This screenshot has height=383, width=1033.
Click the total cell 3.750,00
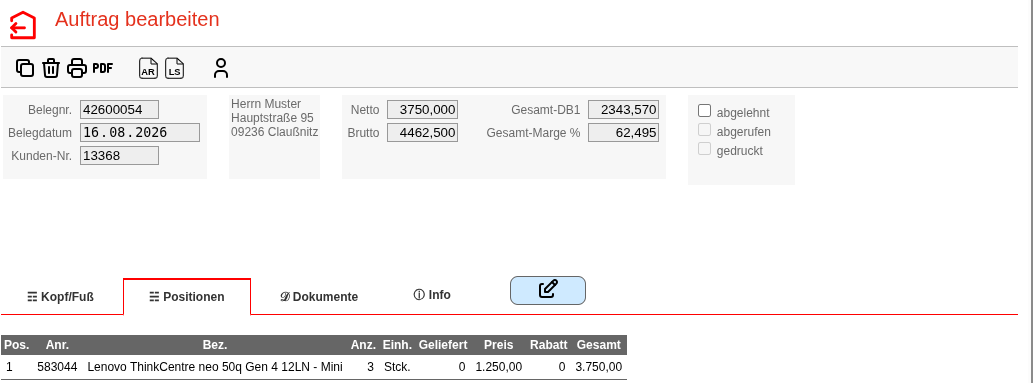click(x=598, y=367)
